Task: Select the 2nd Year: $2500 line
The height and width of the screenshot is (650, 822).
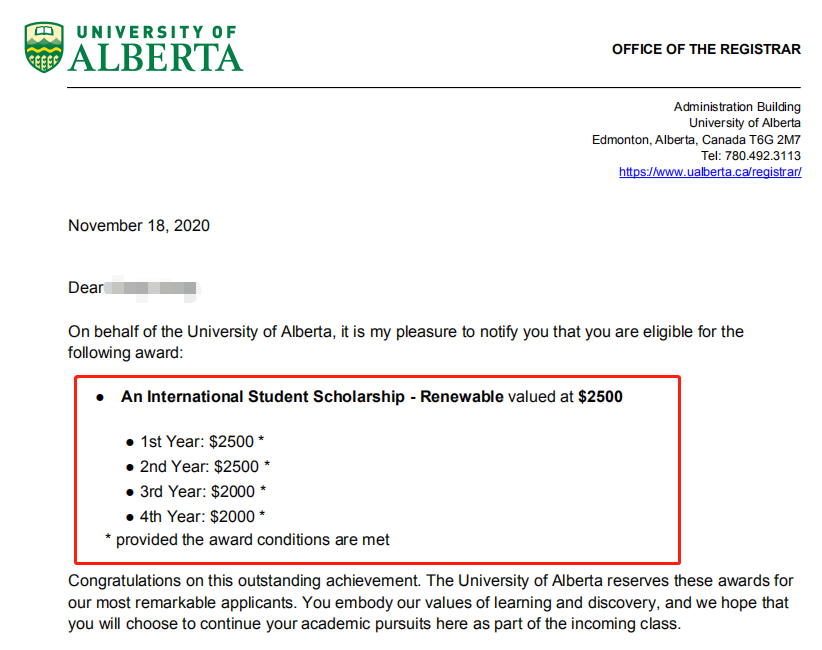Action: click(x=205, y=466)
